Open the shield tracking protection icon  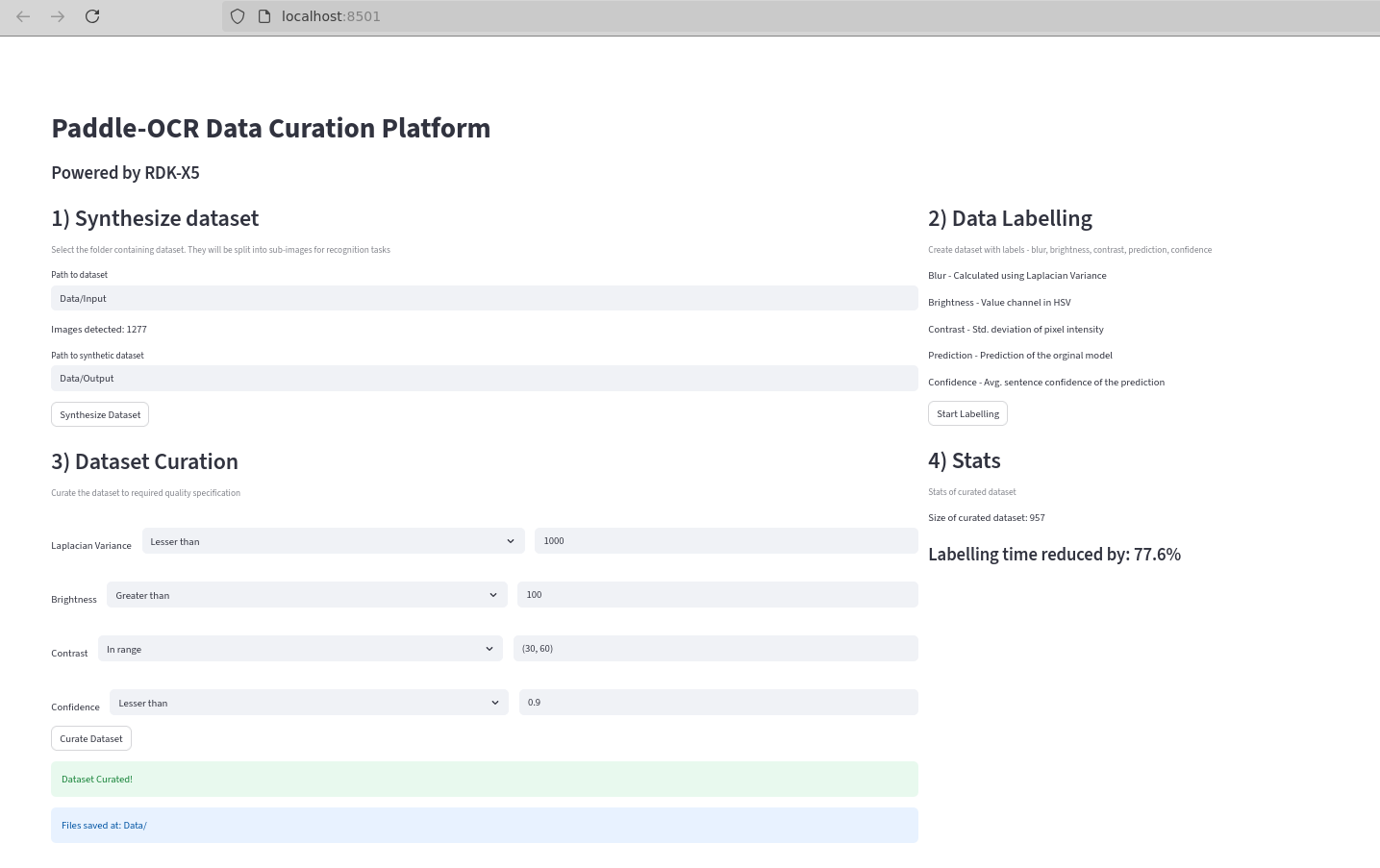pyautogui.click(x=238, y=16)
